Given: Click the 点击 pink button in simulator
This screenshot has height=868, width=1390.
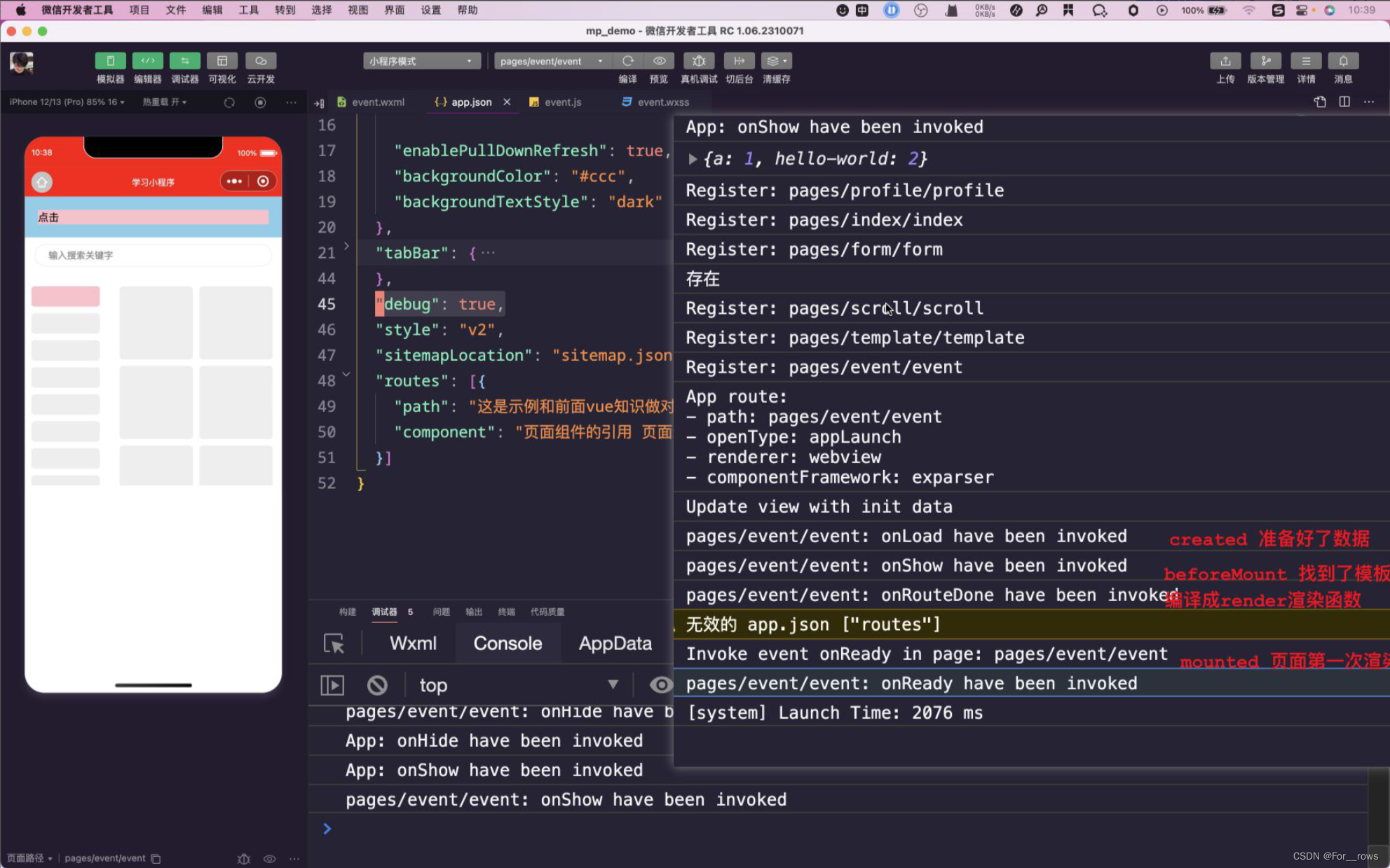Looking at the screenshot, I should tap(153, 217).
